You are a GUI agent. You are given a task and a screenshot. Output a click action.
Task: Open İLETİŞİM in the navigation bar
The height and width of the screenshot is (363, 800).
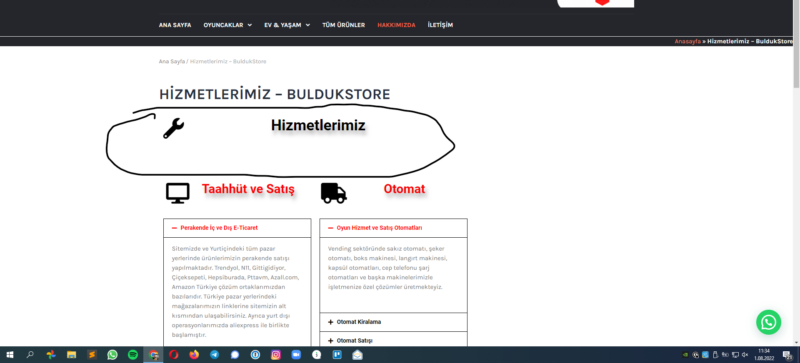(x=440, y=25)
